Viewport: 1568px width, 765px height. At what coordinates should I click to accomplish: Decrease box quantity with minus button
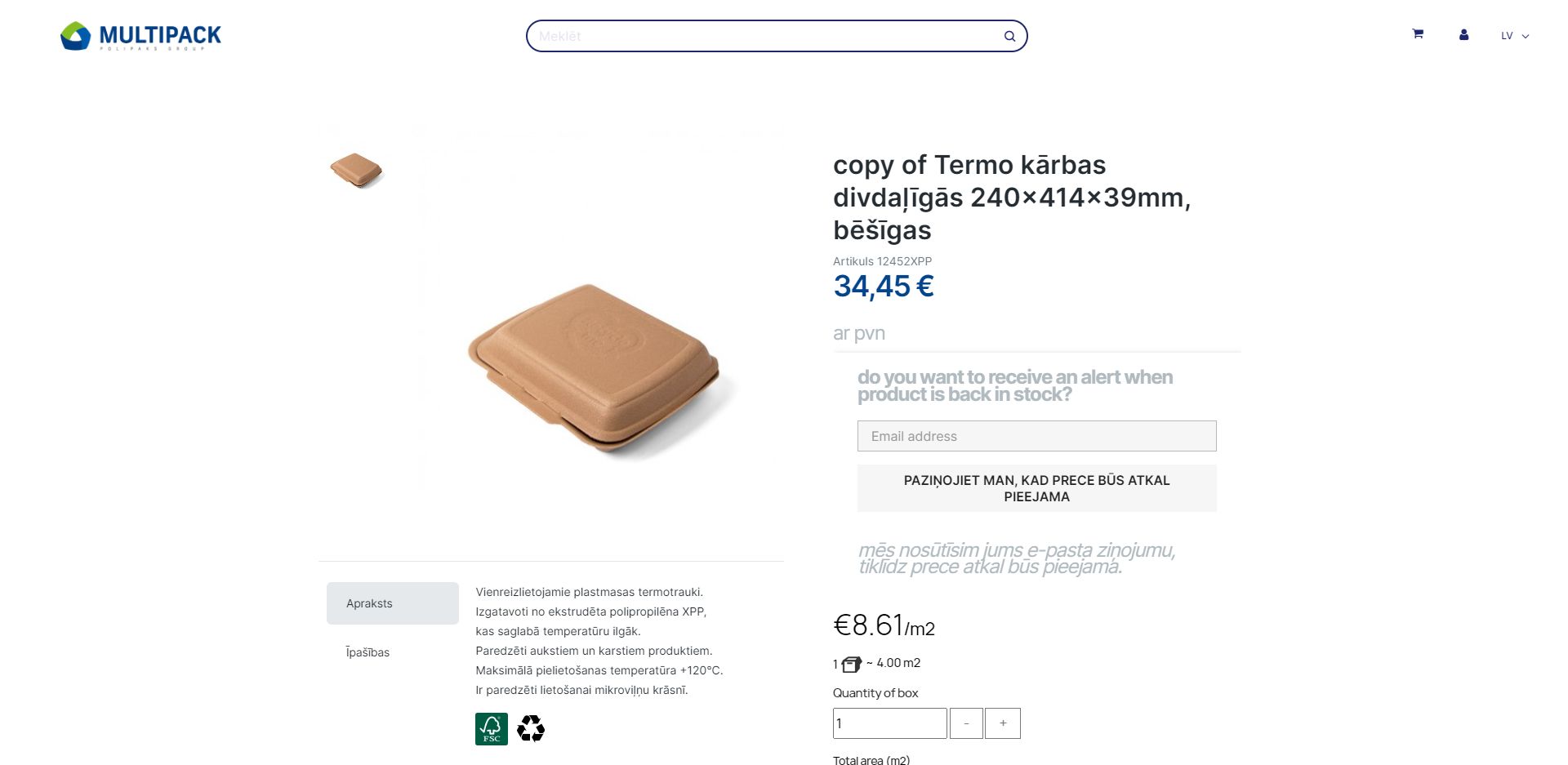pos(966,723)
